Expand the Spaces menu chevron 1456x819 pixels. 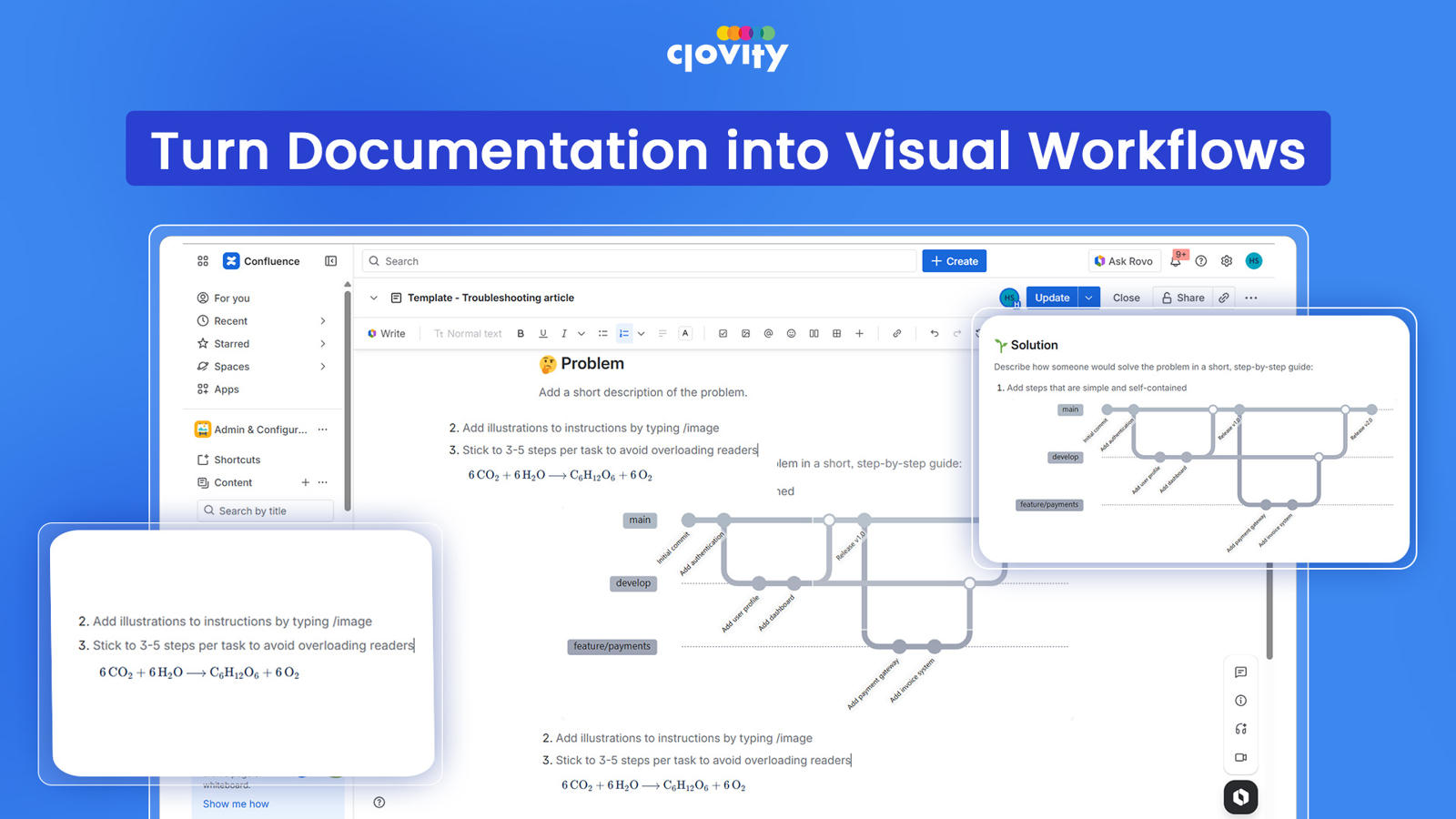(x=323, y=367)
